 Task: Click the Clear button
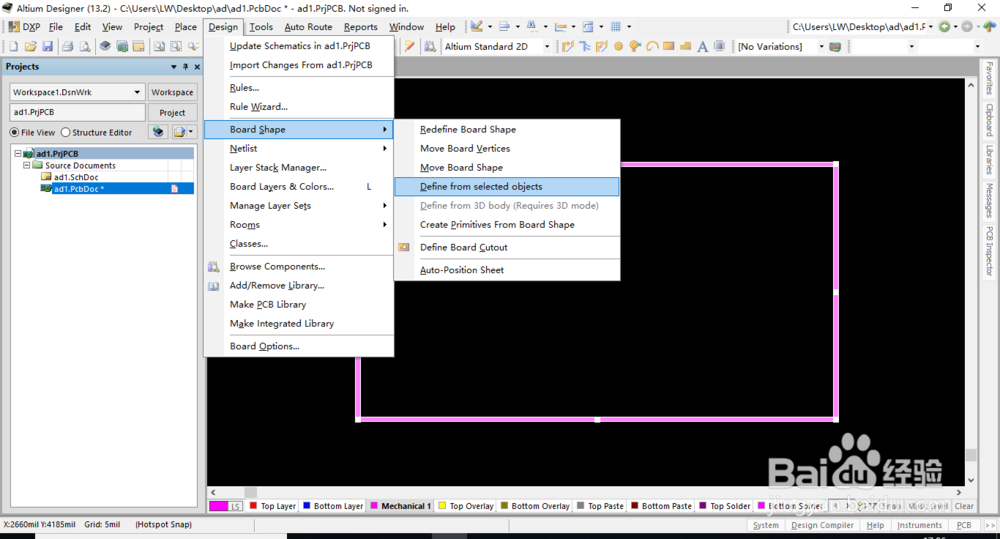click(x=964, y=506)
